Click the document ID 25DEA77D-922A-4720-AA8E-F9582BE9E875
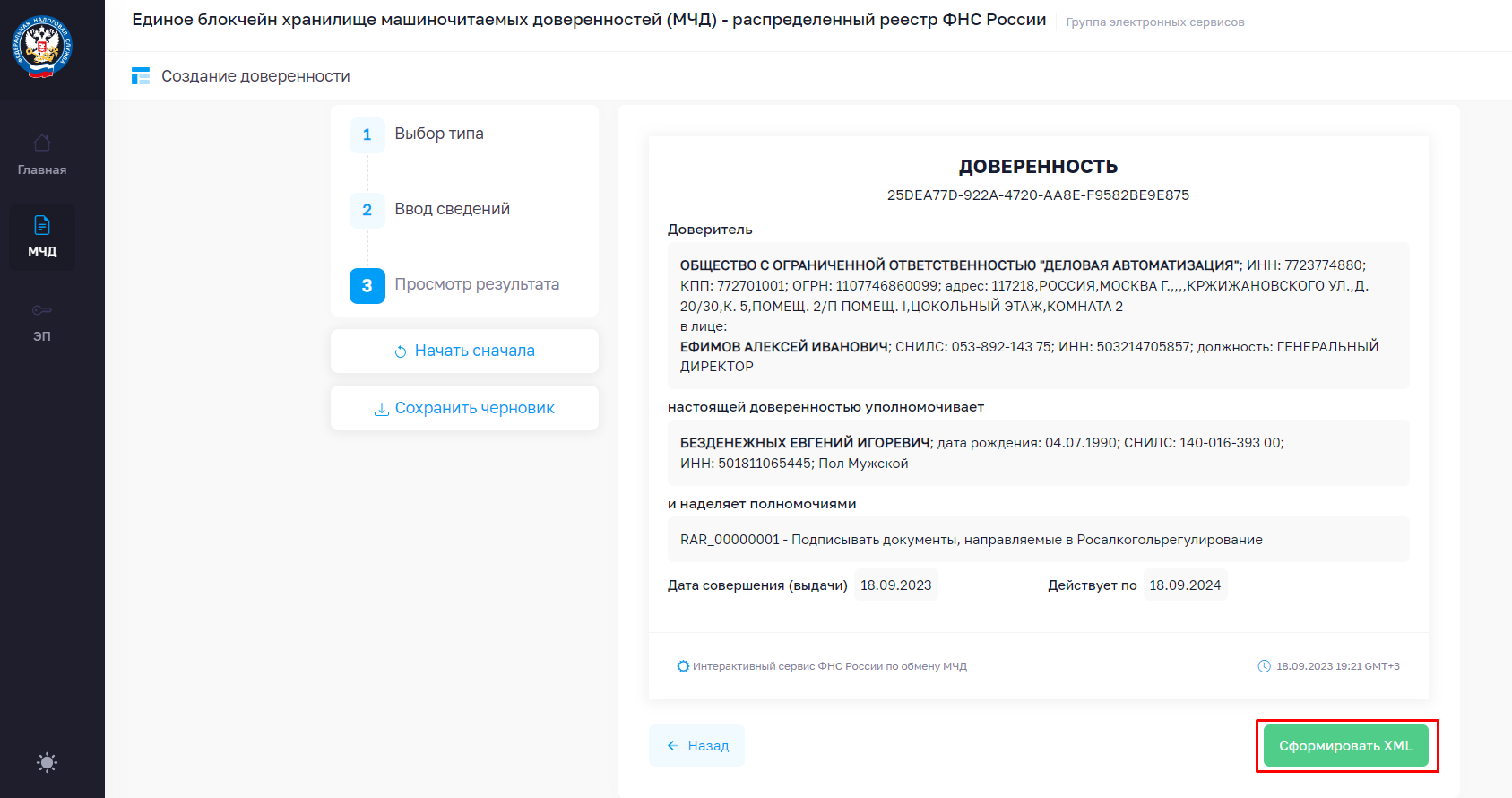 [1038, 195]
